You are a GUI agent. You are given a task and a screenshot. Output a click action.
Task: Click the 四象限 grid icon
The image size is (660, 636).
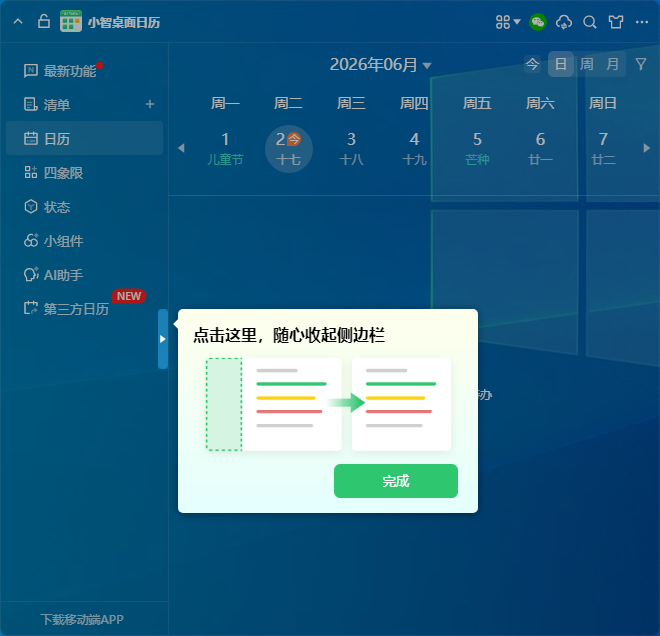[31, 173]
